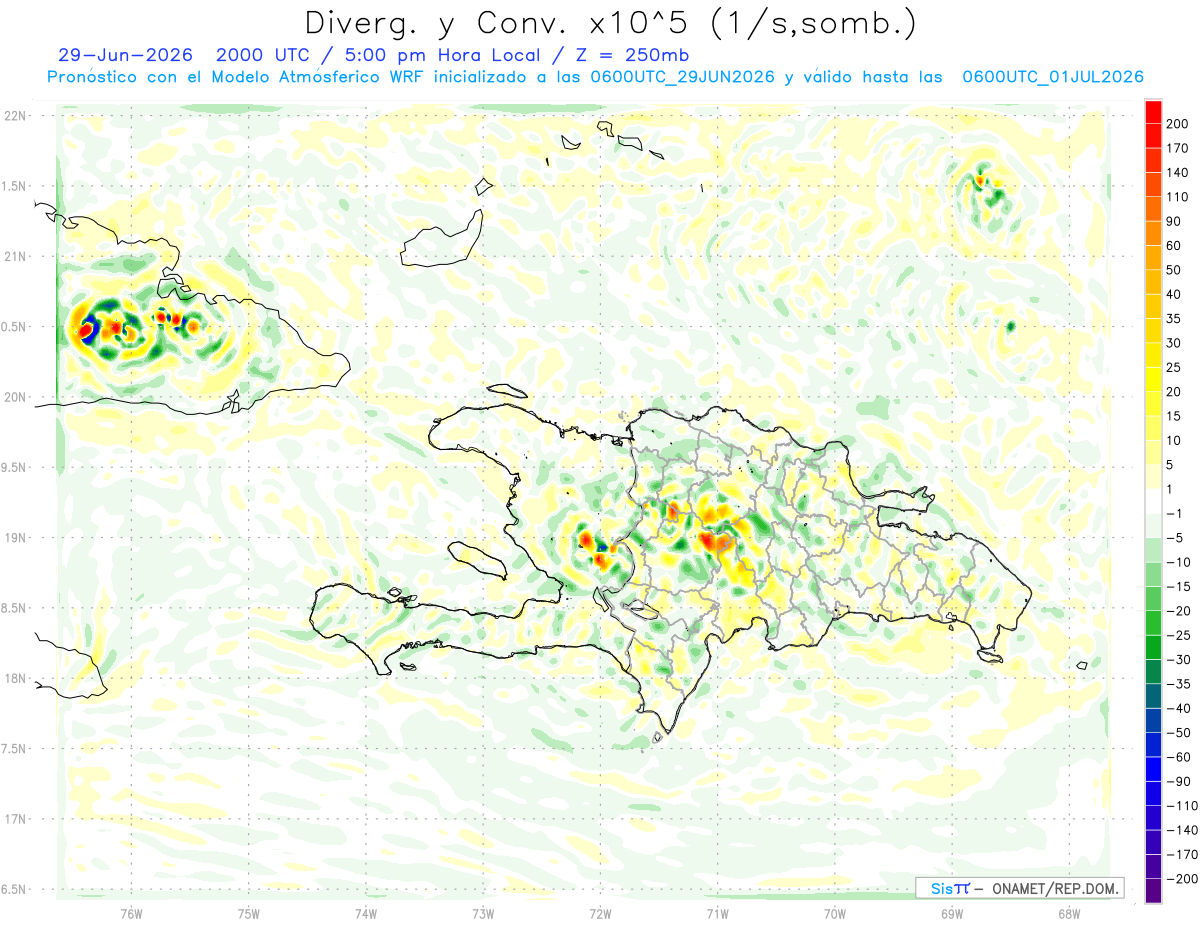
Task: Click the dark red swatch atop the colorbar
Action: coord(1154,111)
